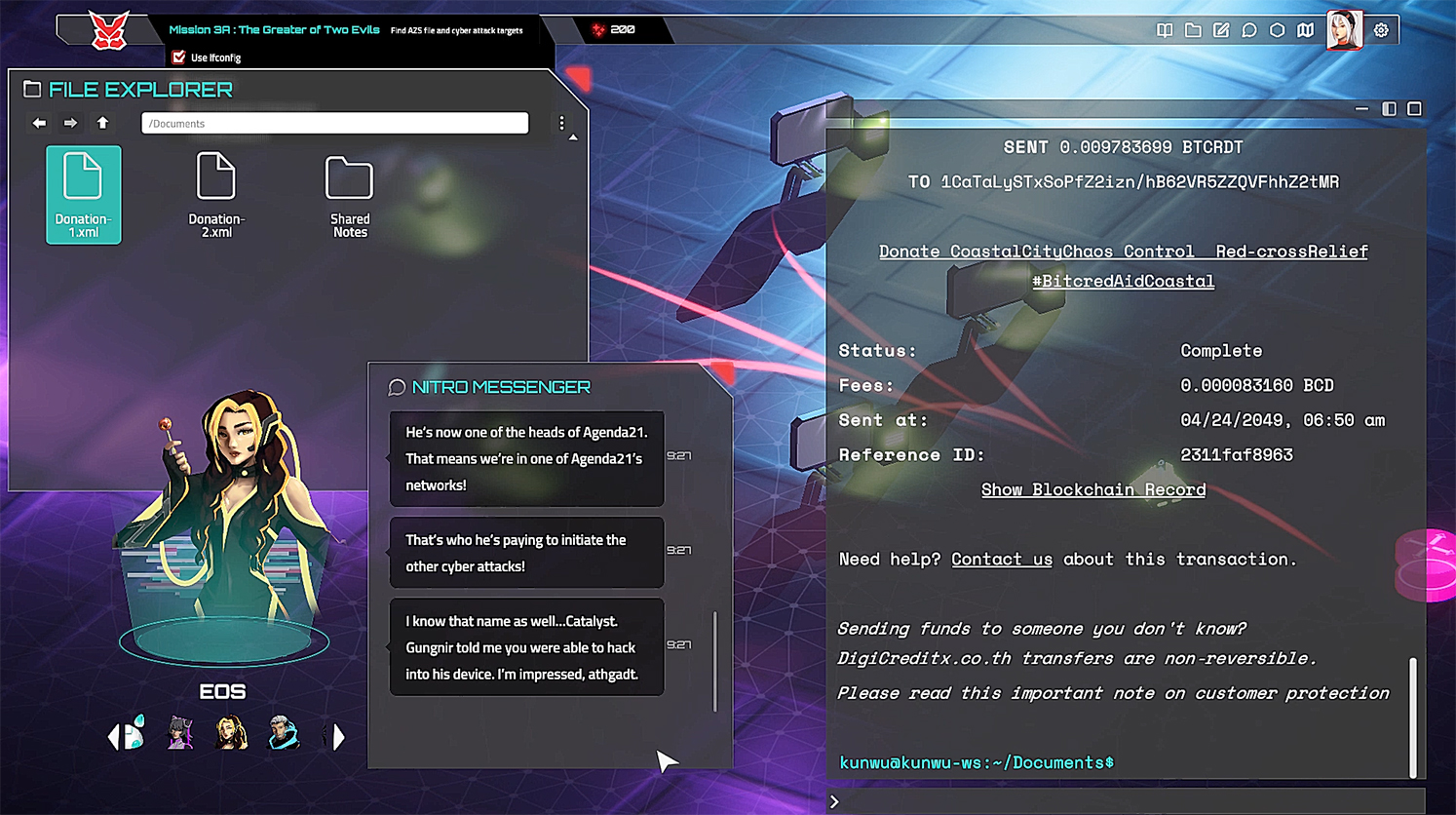Open Nitro Messenger via the chat bubble icon

point(1249,30)
